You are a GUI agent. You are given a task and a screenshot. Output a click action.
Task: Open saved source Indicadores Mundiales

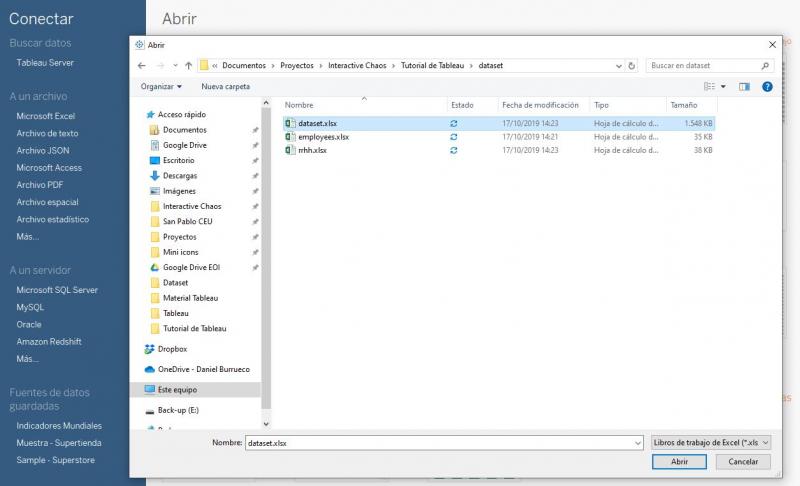click(59, 425)
